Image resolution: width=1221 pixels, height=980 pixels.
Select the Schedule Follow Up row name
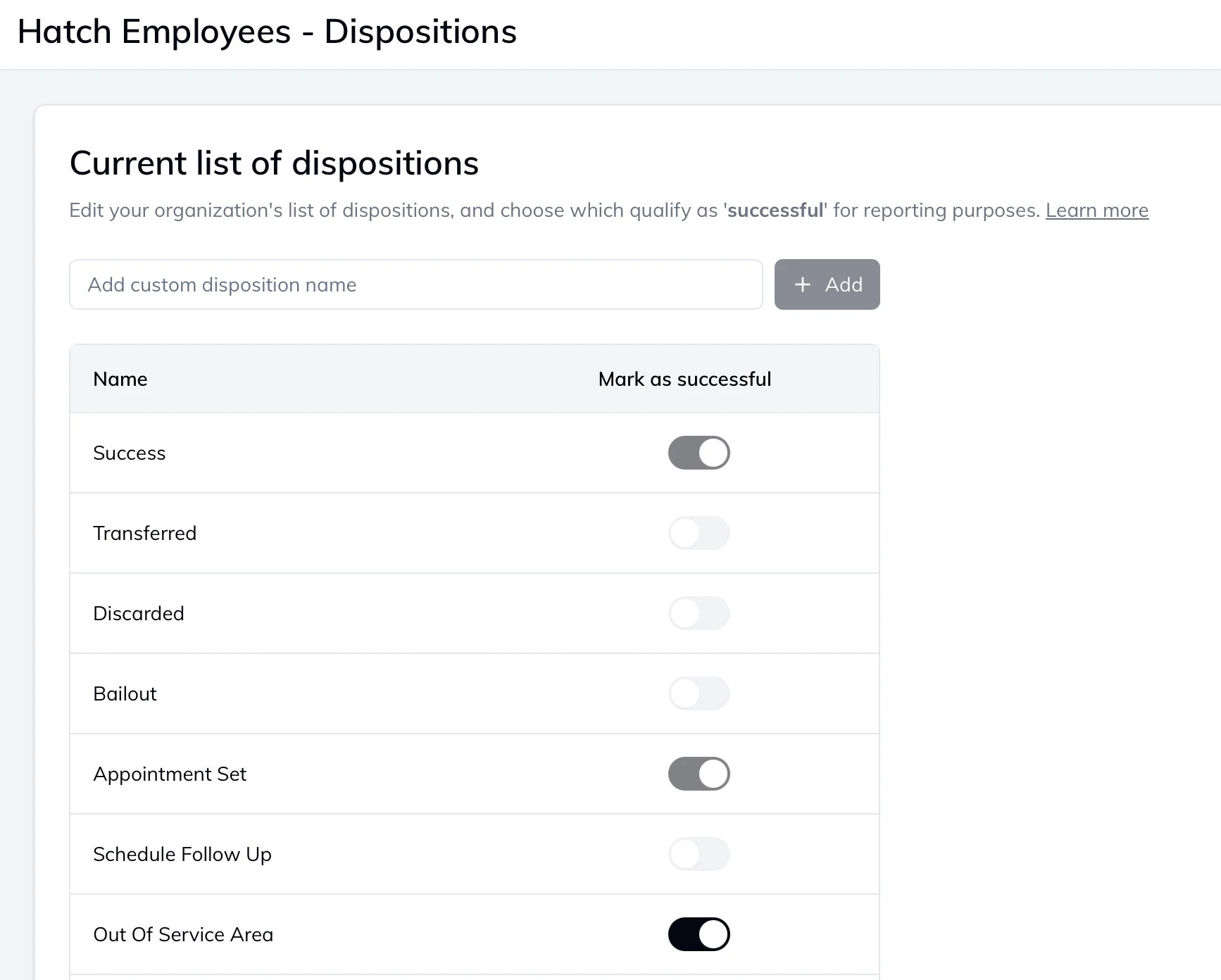(182, 854)
